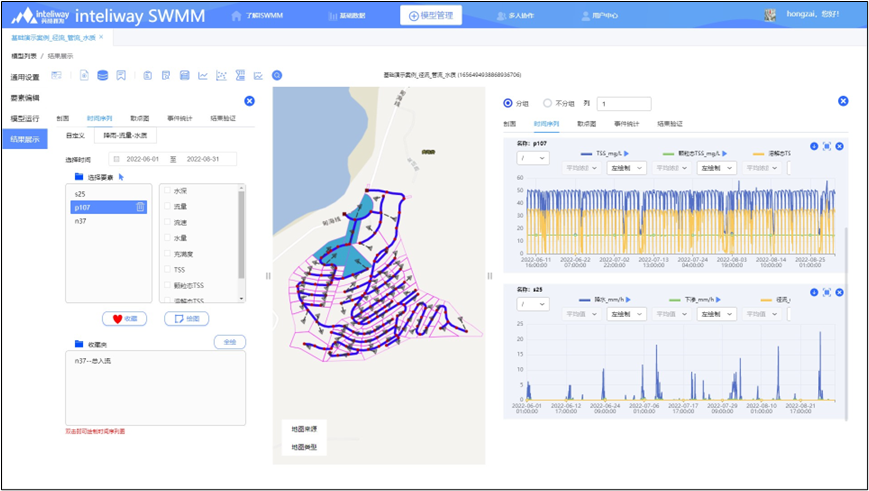Click the fullscreen icon on p107 chart

[827, 146]
